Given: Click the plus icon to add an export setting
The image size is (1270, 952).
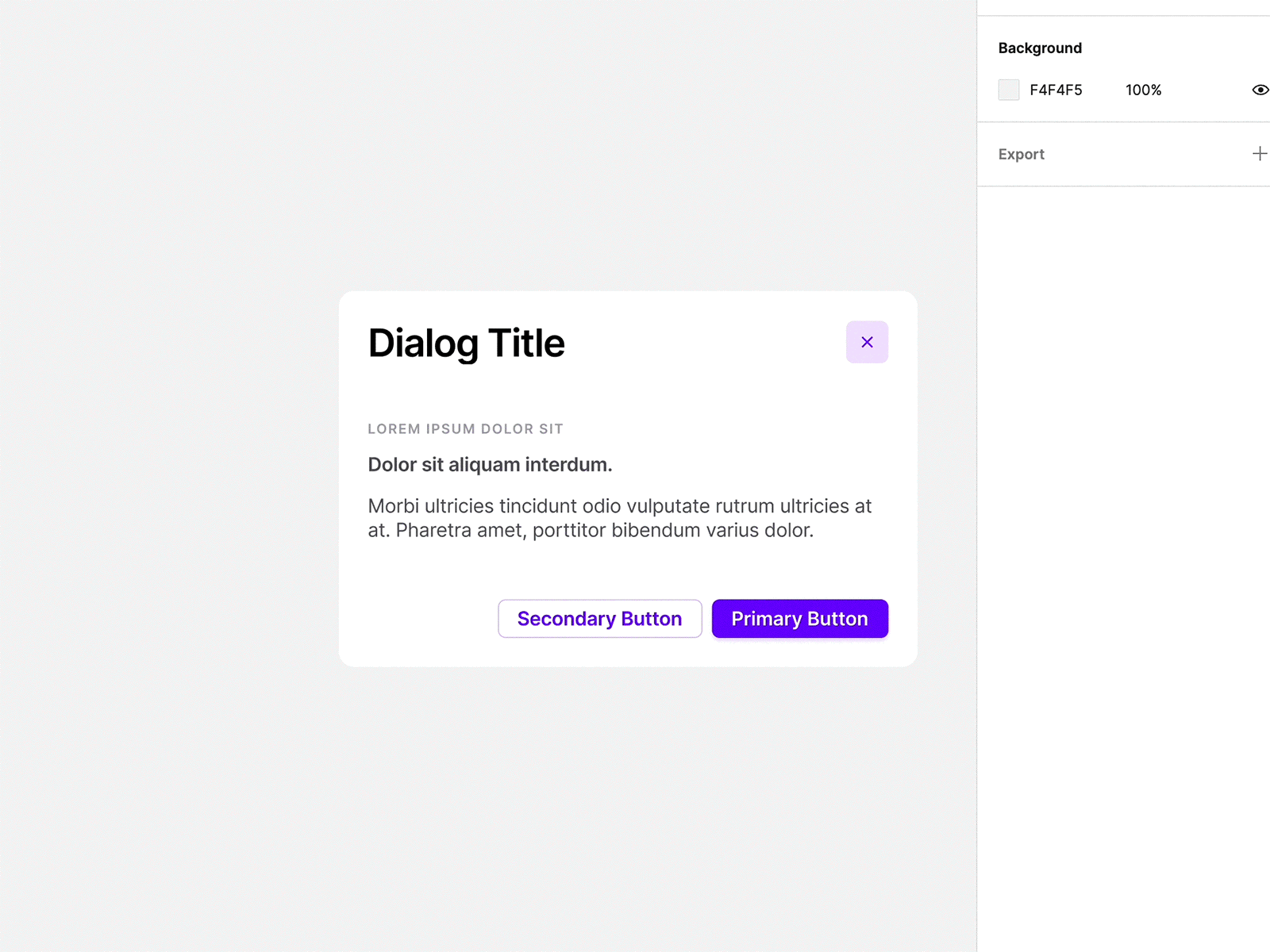Looking at the screenshot, I should coord(1259,153).
